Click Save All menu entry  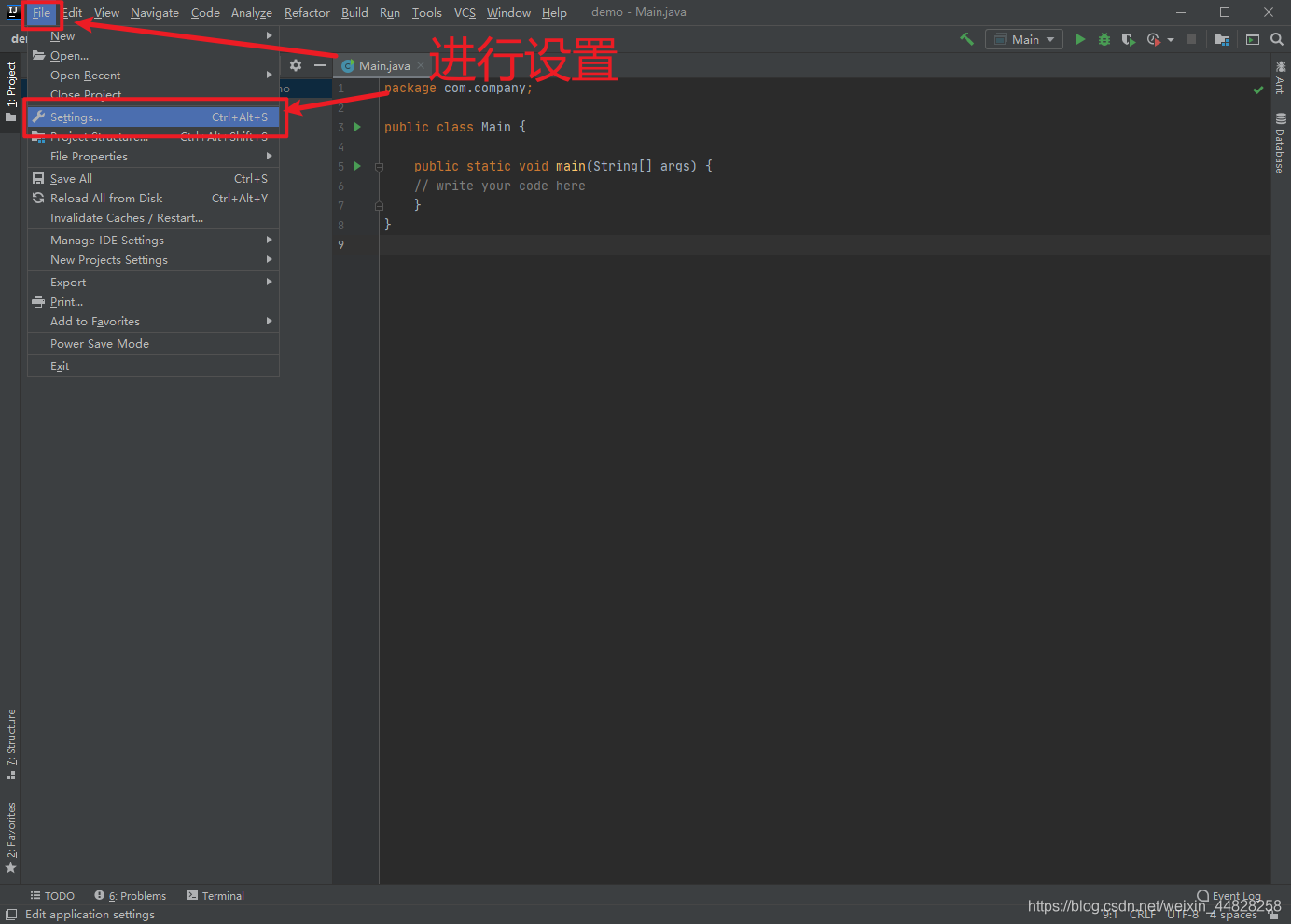[153, 179]
